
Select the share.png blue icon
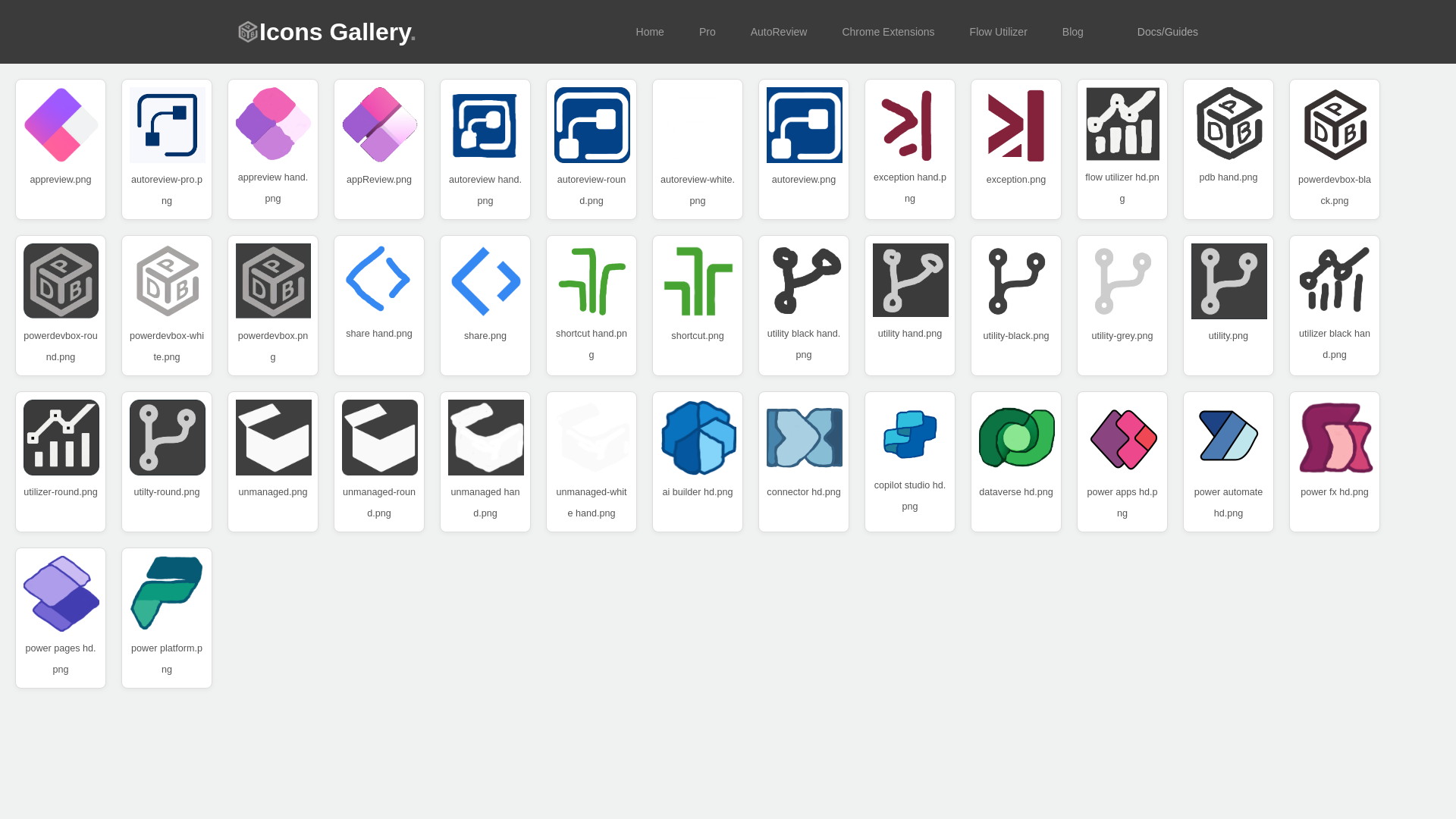click(x=485, y=281)
